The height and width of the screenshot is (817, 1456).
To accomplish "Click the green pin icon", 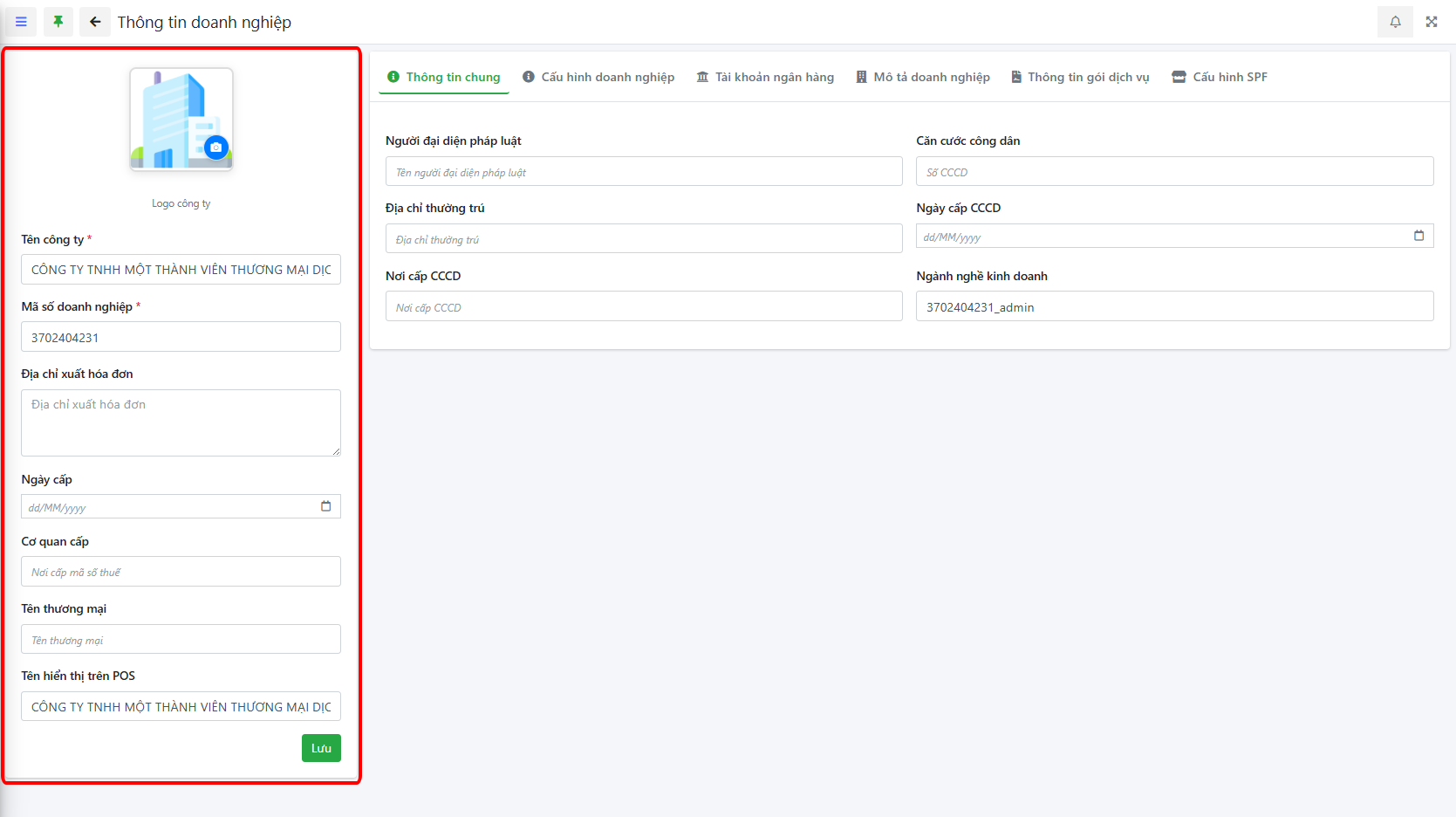I will pyautogui.click(x=58, y=22).
